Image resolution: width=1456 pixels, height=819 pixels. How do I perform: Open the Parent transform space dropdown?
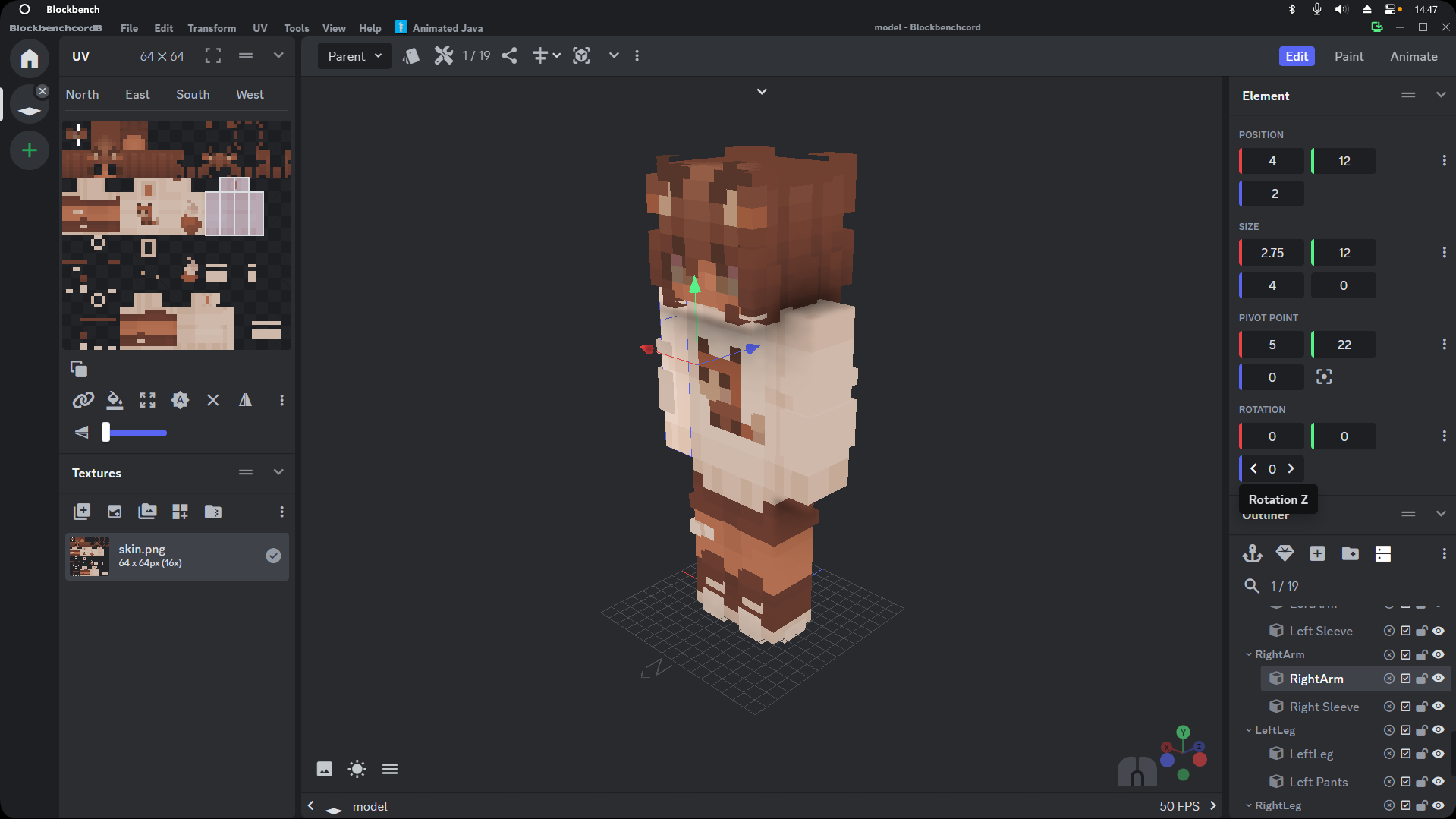354,56
